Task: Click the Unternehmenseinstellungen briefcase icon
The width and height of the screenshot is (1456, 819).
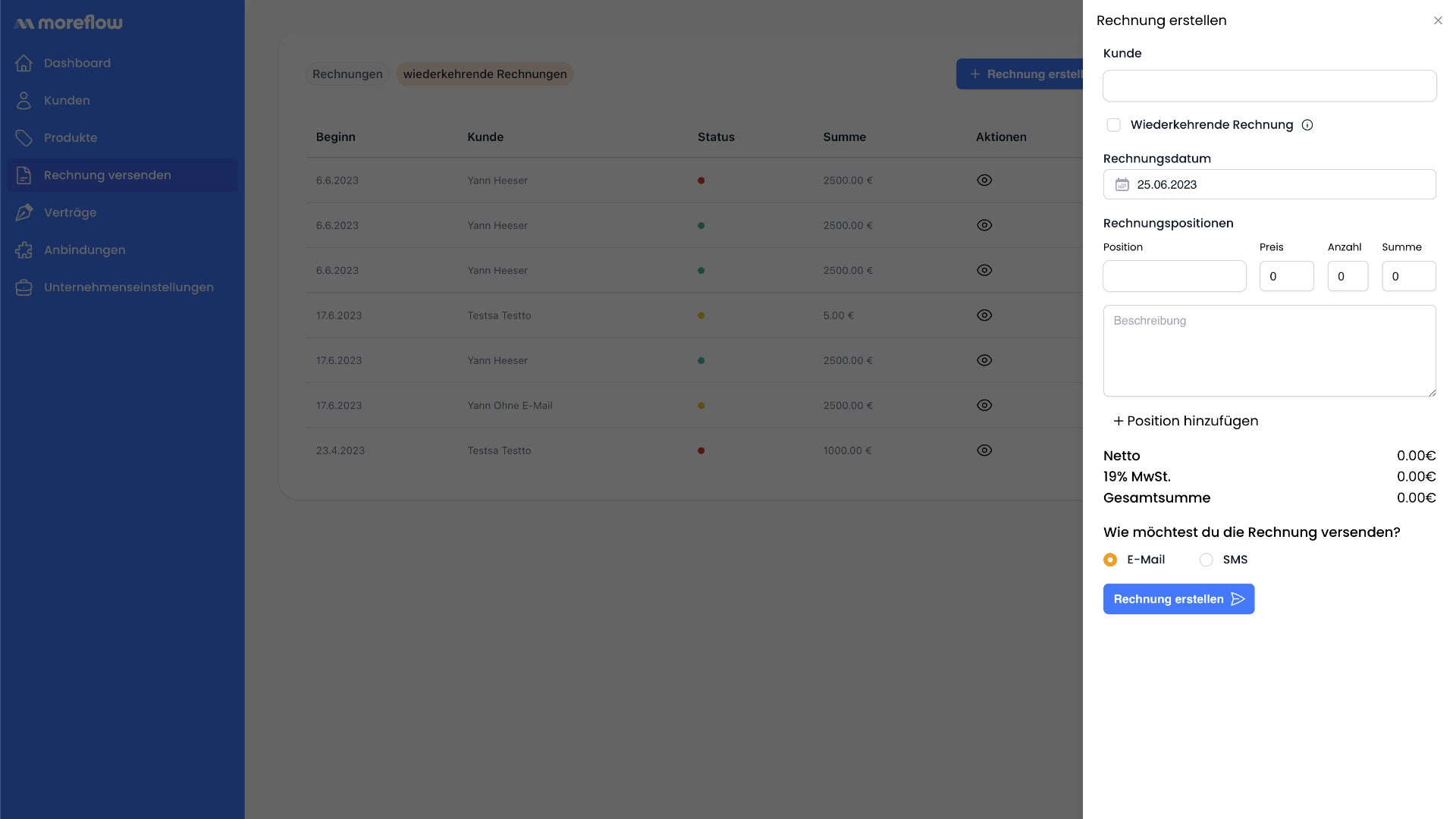Action: 24,287
